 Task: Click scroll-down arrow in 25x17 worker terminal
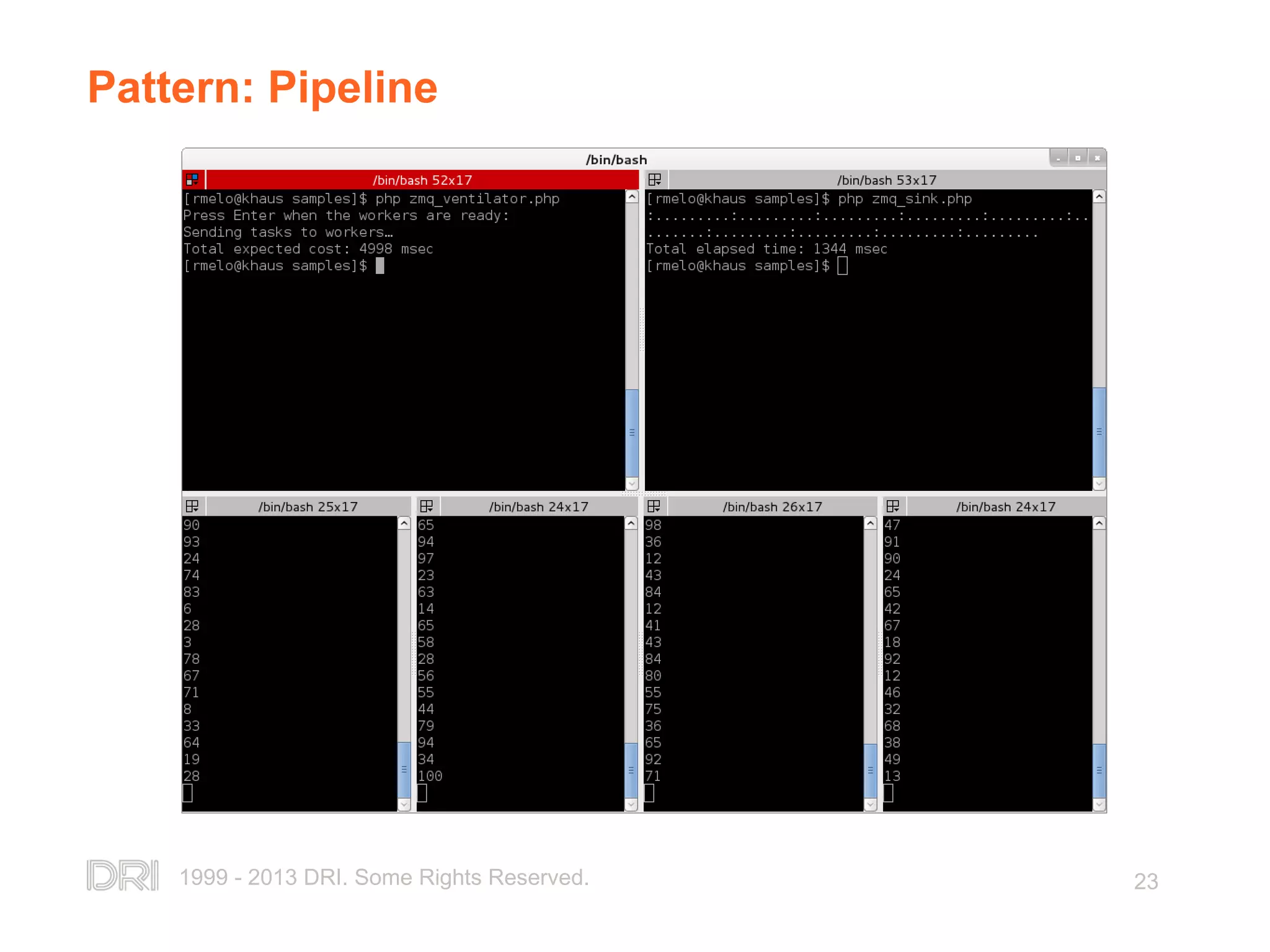(404, 804)
